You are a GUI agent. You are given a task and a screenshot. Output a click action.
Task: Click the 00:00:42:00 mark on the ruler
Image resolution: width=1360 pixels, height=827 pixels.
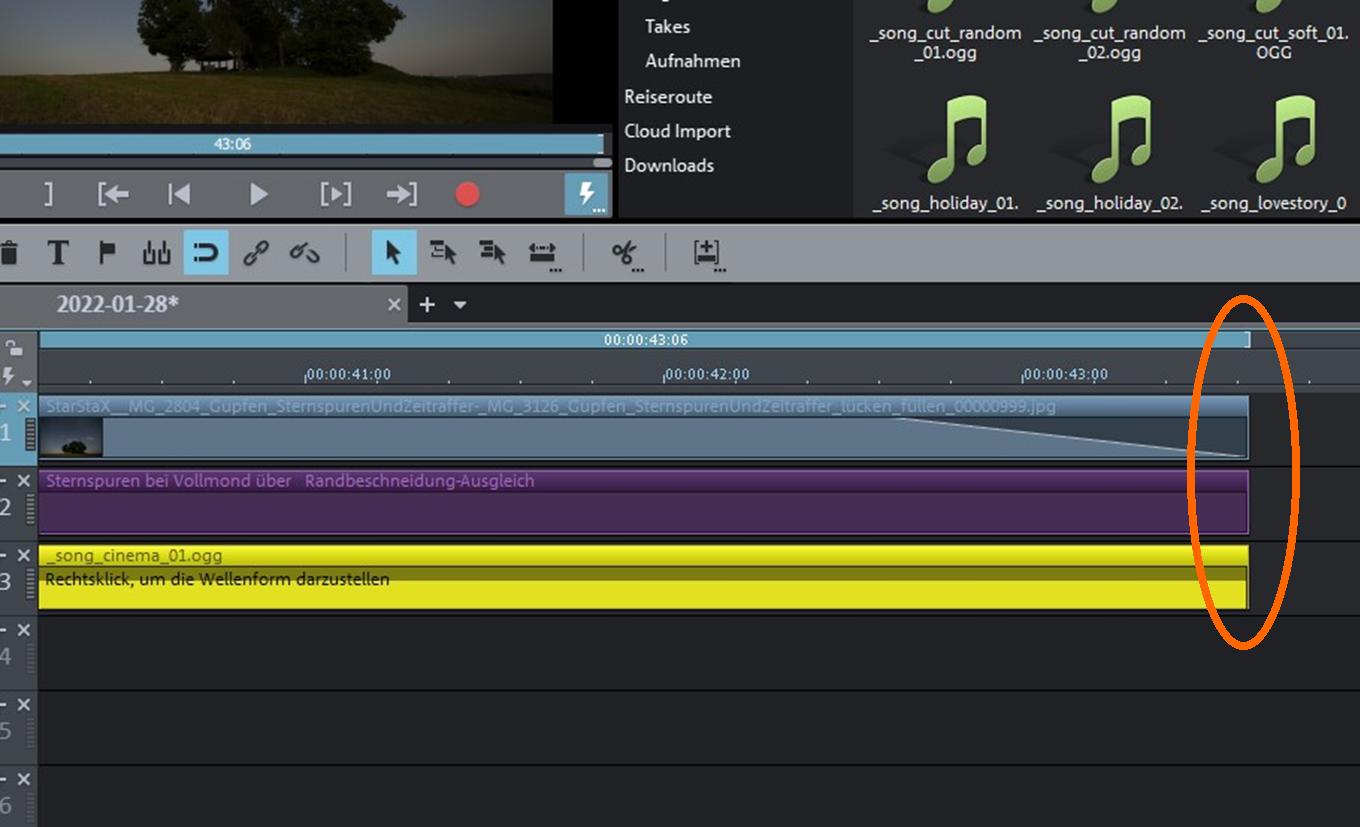706,375
